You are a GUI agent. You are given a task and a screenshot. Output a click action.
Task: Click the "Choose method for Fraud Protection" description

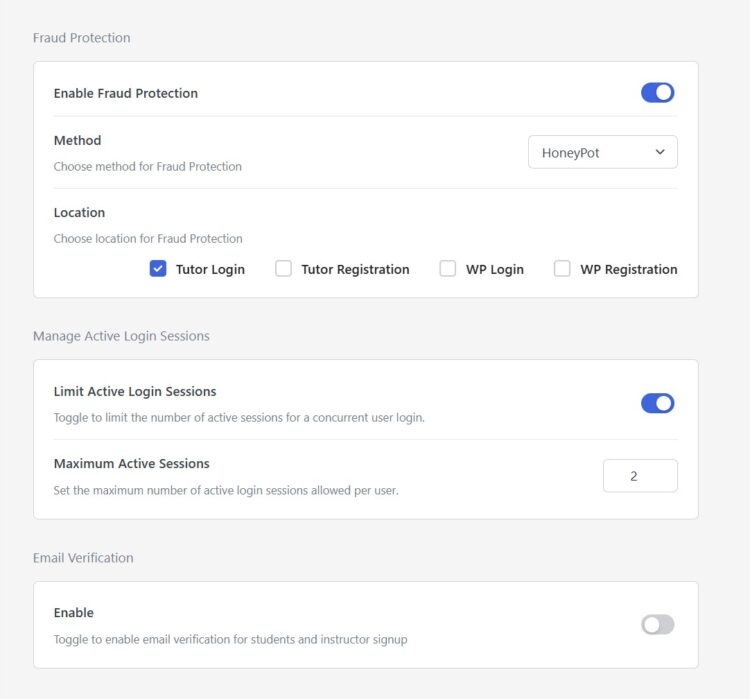(x=147, y=166)
